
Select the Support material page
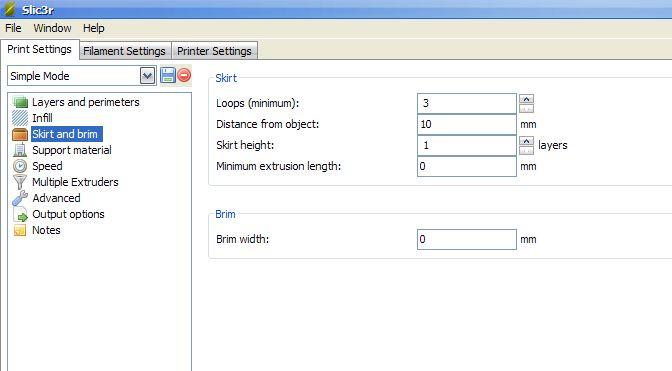(72, 150)
